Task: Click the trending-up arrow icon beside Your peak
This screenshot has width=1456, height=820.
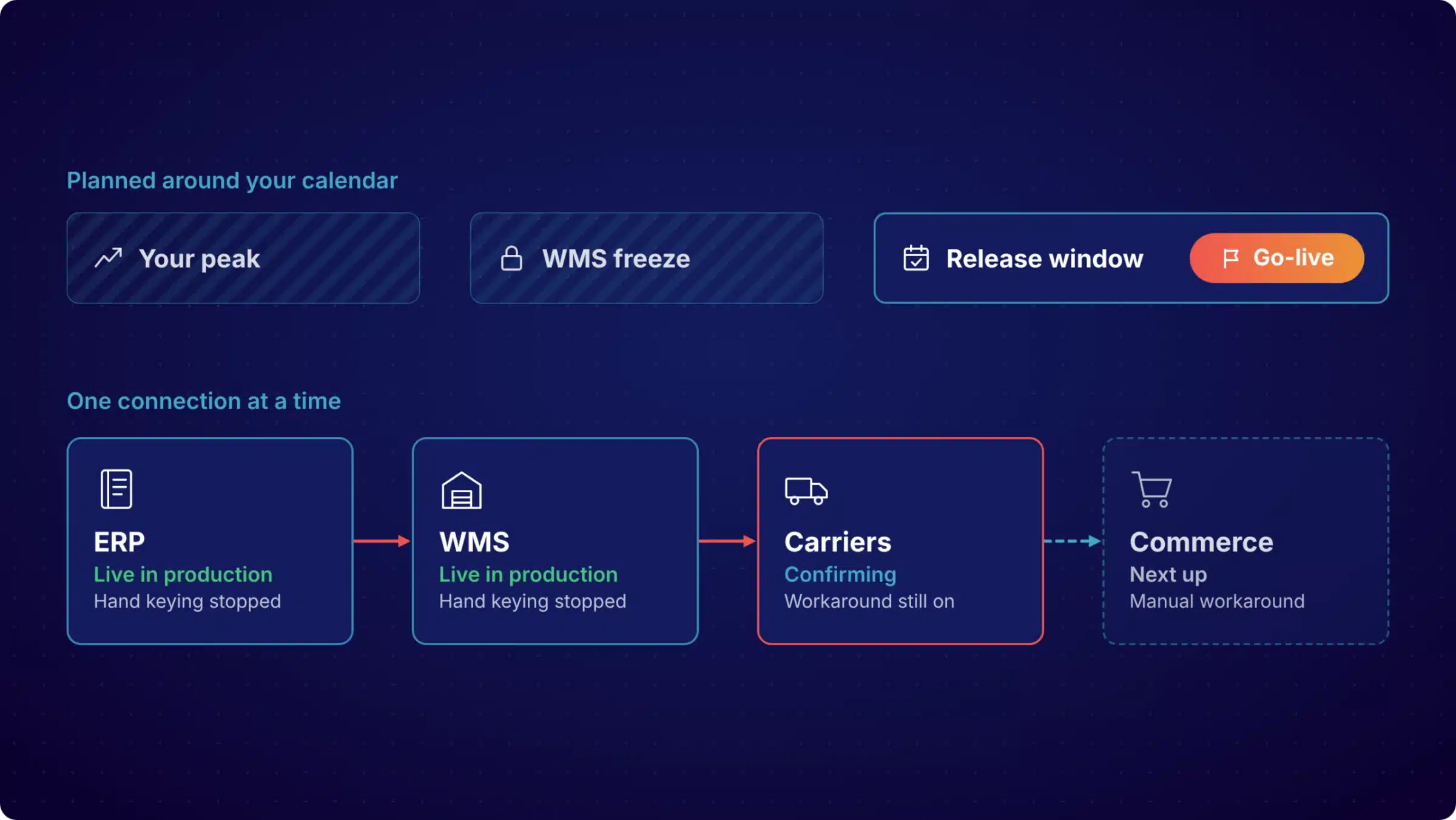Action: [x=109, y=258]
